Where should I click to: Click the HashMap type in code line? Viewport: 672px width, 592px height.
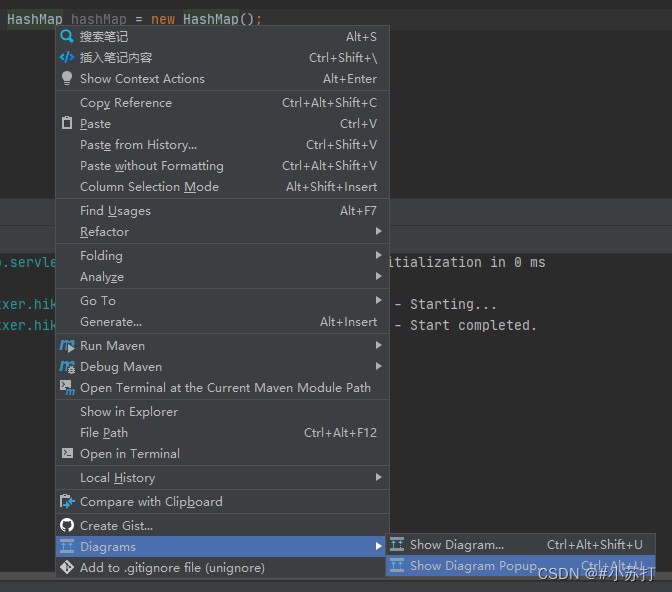(x=35, y=19)
